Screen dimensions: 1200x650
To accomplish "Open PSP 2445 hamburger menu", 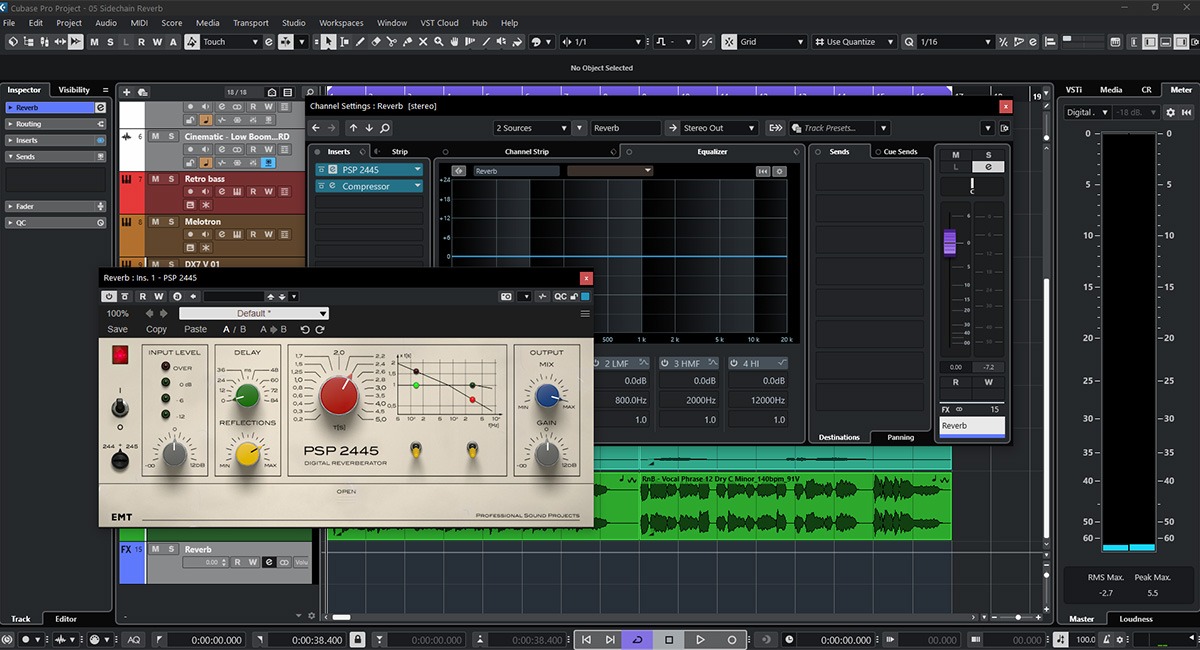I will tap(585, 313).
